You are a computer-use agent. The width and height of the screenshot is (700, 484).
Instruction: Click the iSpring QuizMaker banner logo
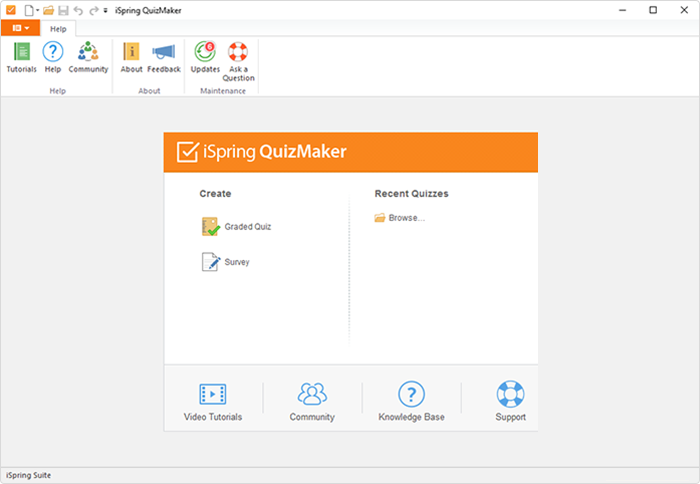coord(262,152)
